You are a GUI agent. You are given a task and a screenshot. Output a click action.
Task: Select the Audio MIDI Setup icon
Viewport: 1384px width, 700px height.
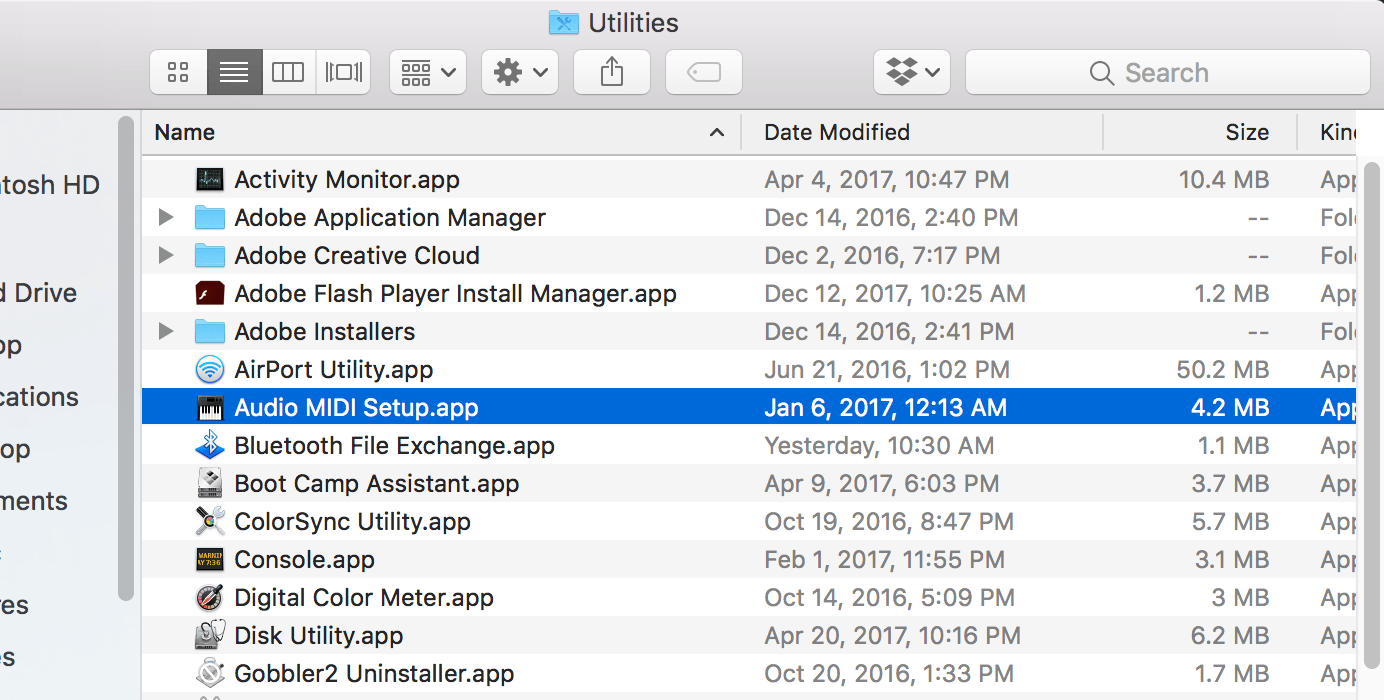point(210,408)
